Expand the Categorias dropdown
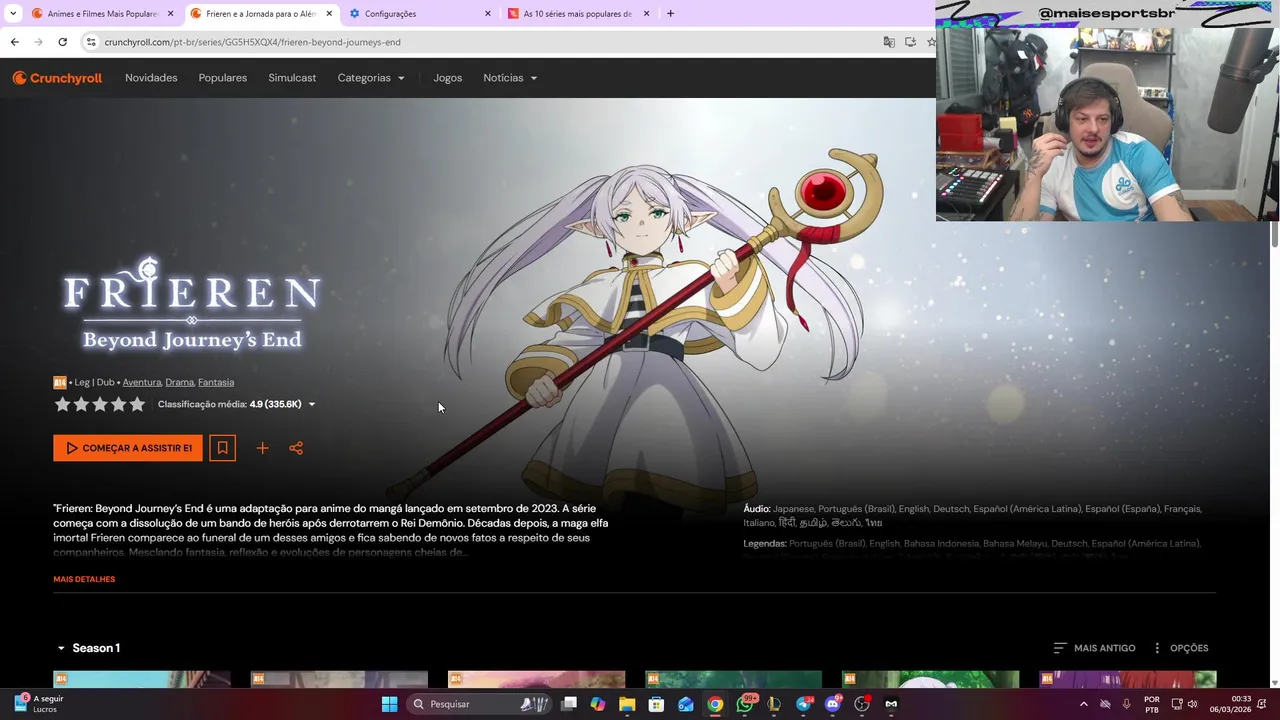Image resolution: width=1280 pixels, height=720 pixels. coord(371,78)
